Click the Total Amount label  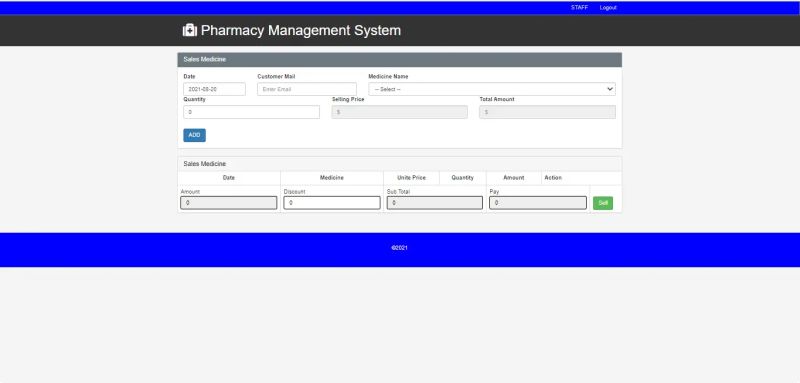coord(497,99)
